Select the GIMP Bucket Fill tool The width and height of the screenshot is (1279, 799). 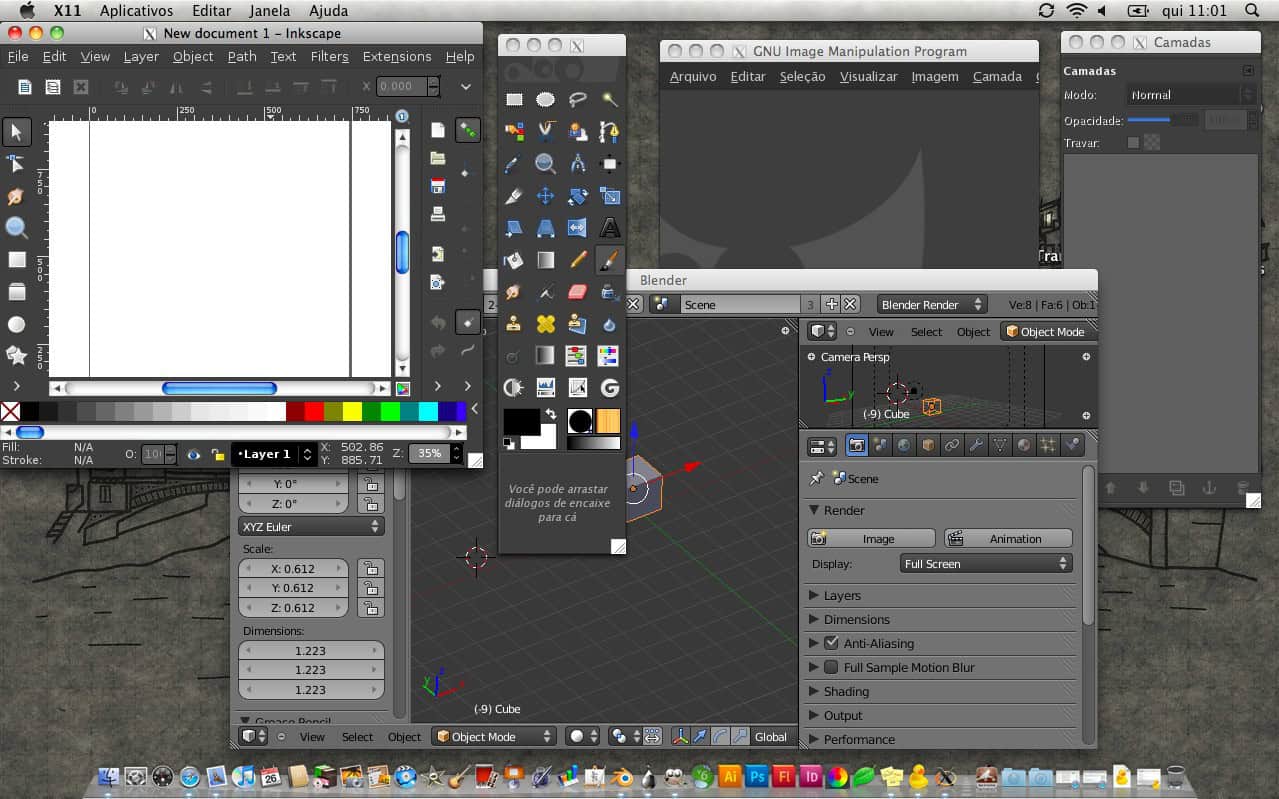click(x=514, y=260)
